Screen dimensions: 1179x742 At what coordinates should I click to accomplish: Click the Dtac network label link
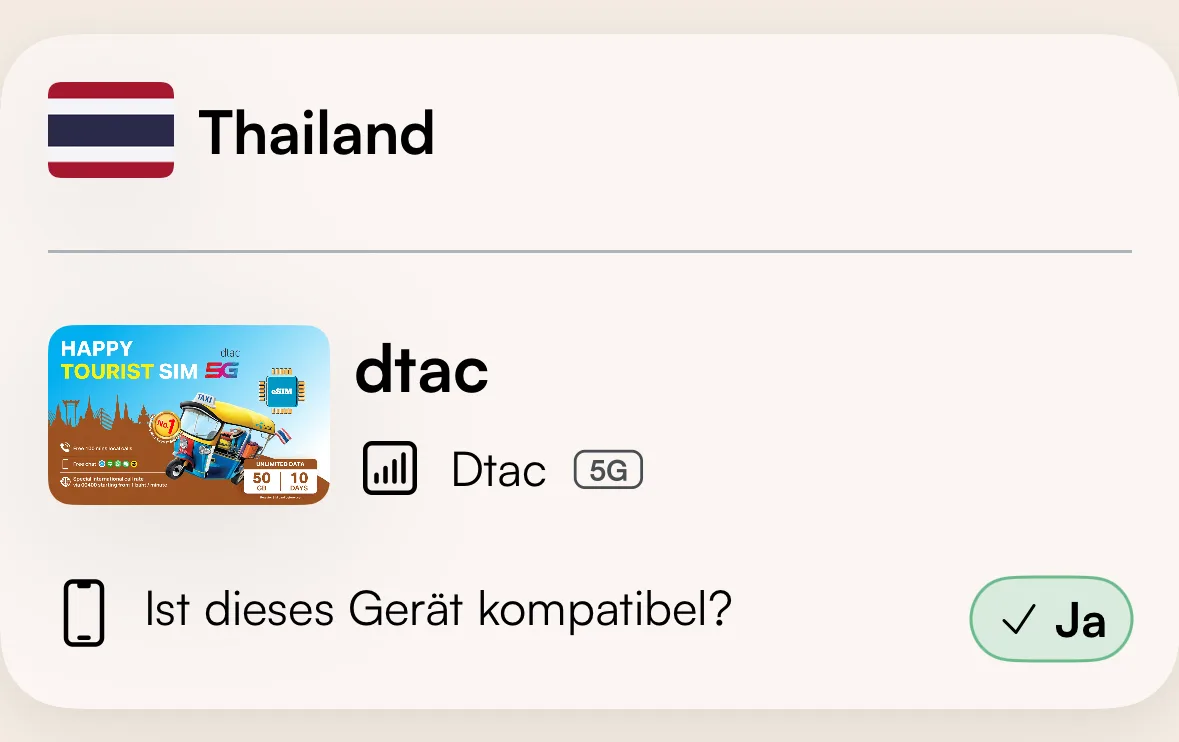click(498, 468)
